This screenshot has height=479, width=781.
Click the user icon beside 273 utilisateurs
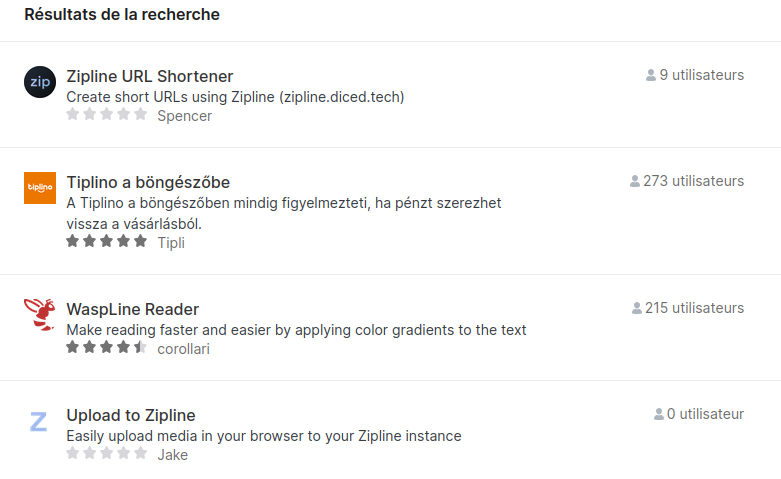point(635,181)
